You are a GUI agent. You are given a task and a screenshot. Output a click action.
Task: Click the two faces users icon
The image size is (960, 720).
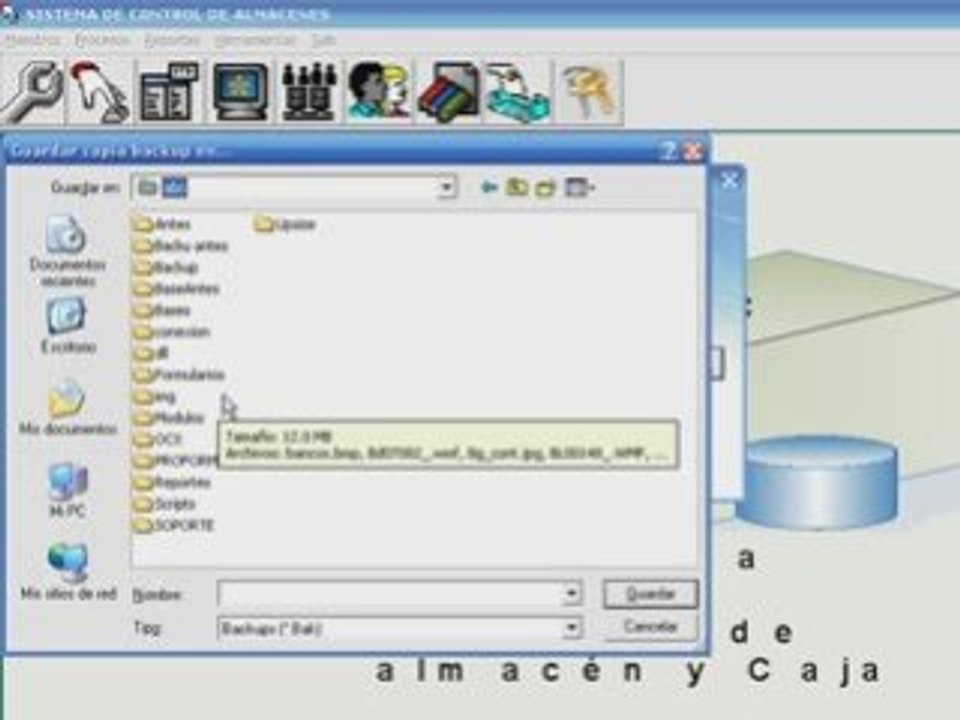click(x=378, y=92)
